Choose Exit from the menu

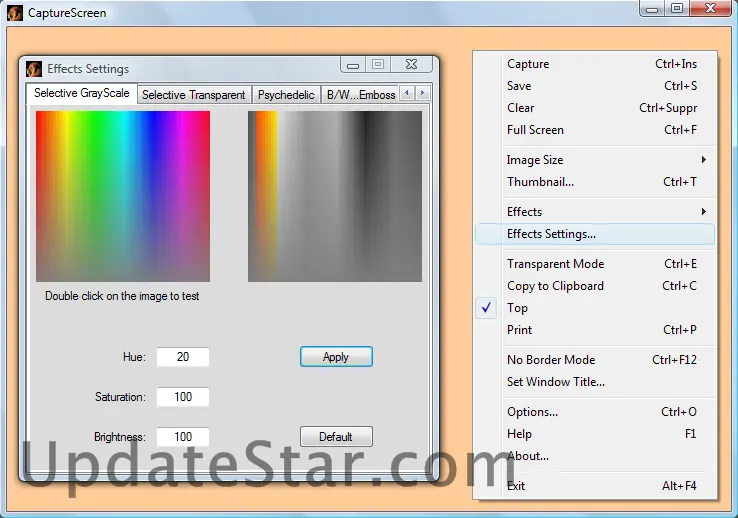point(595,486)
